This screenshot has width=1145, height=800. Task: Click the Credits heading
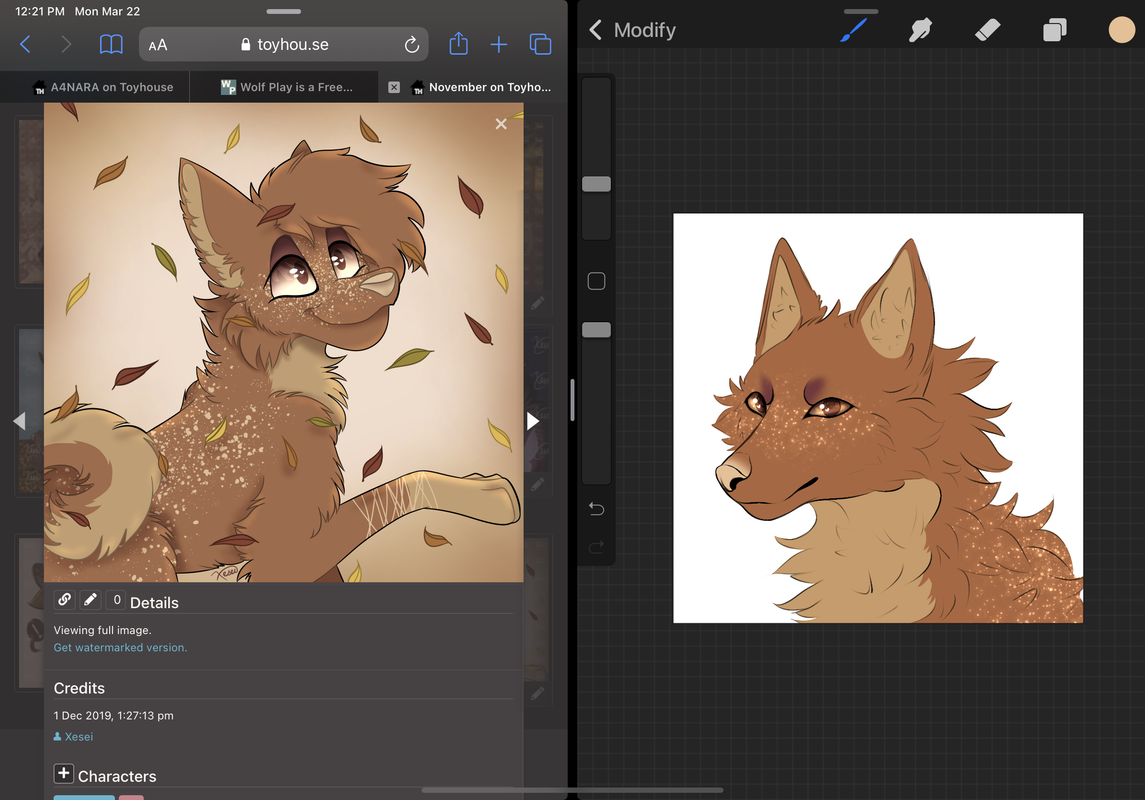click(79, 688)
